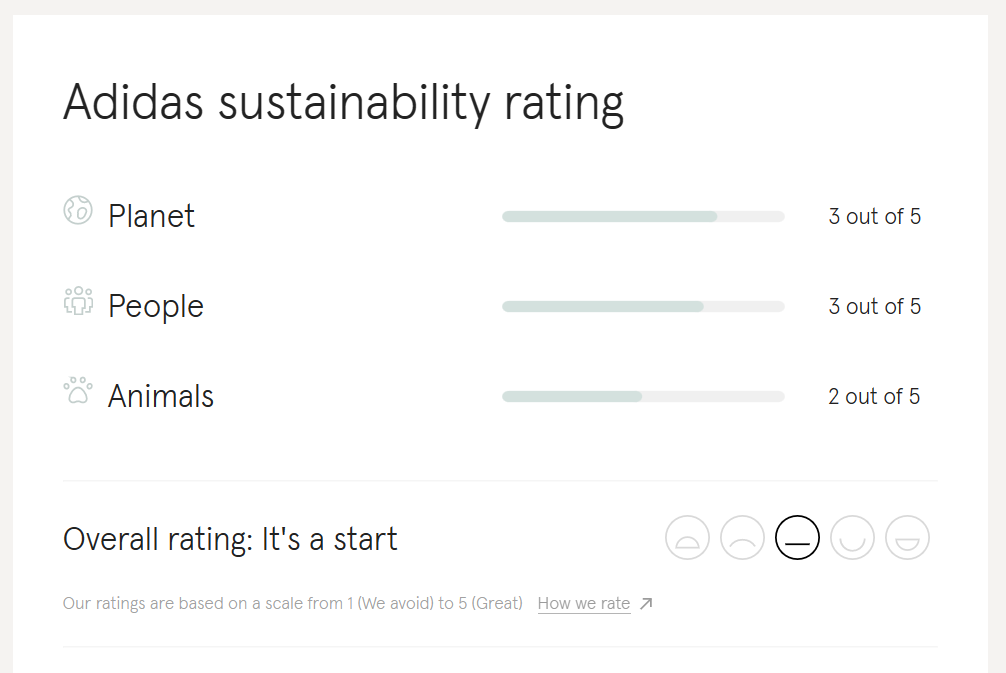
Task: Click the Planet category label
Action: pyautogui.click(x=152, y=216)
